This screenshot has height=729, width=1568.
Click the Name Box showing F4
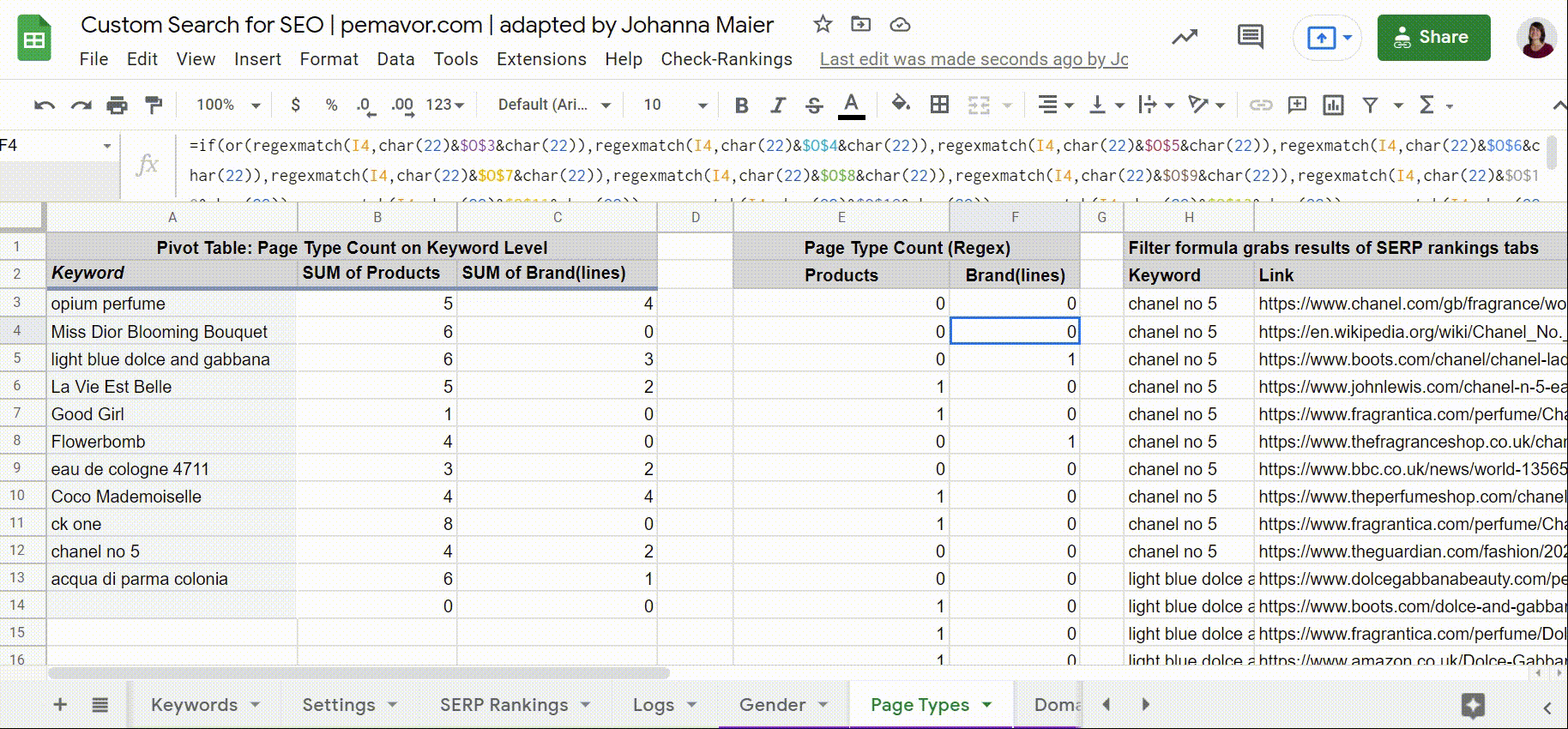coord(58,146)
